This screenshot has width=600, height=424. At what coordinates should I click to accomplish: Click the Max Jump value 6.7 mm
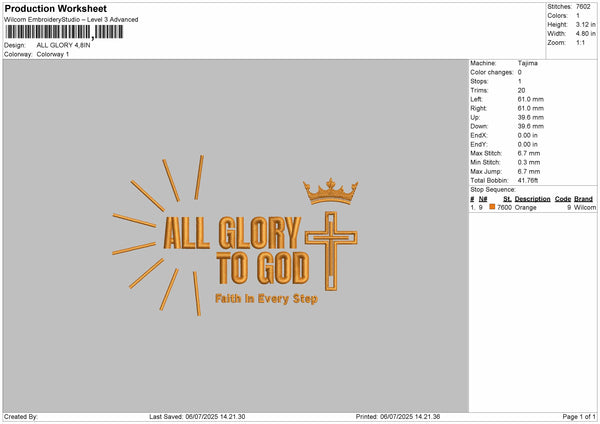(529, 171)
